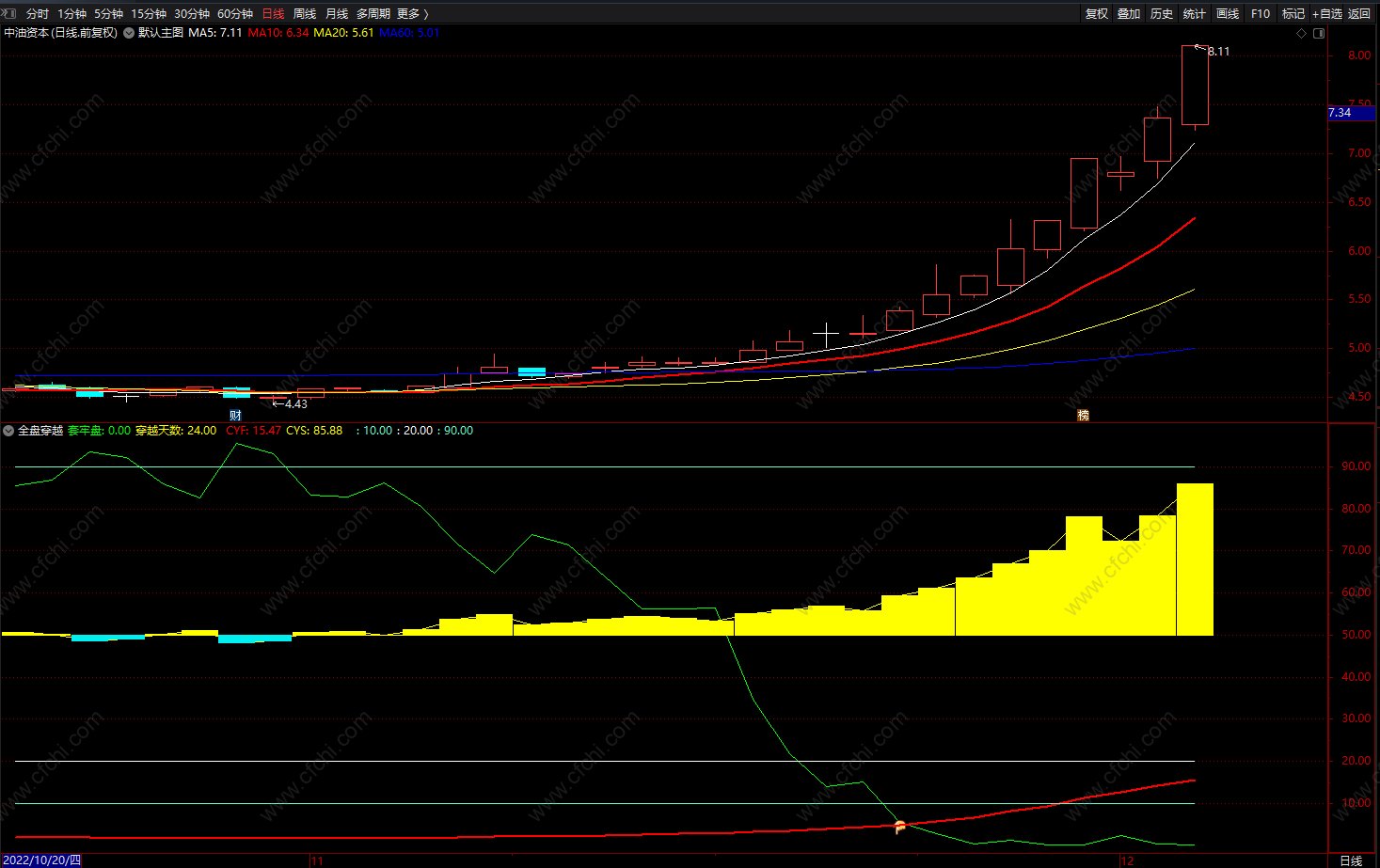Screen dimensions: 1380x868
Task: Select the 5分钟 period
Action: (x=108, y=14)
